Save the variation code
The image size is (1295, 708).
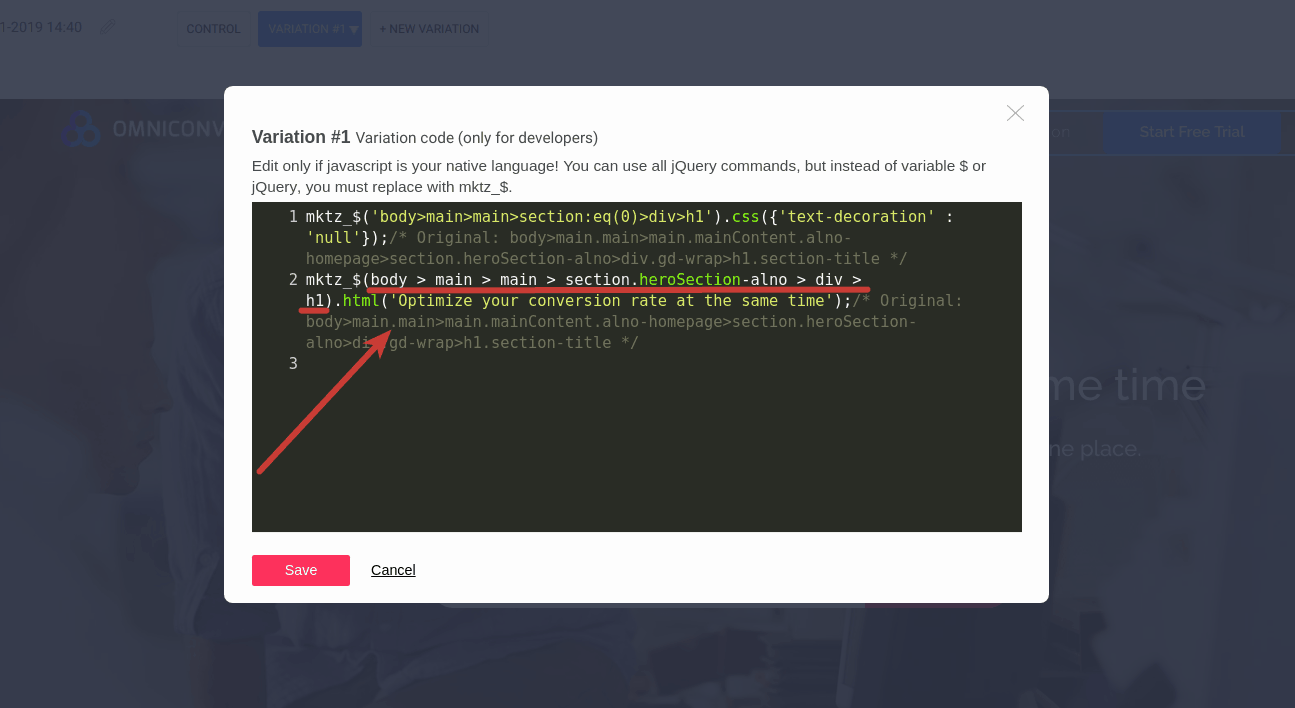(301, 570)
